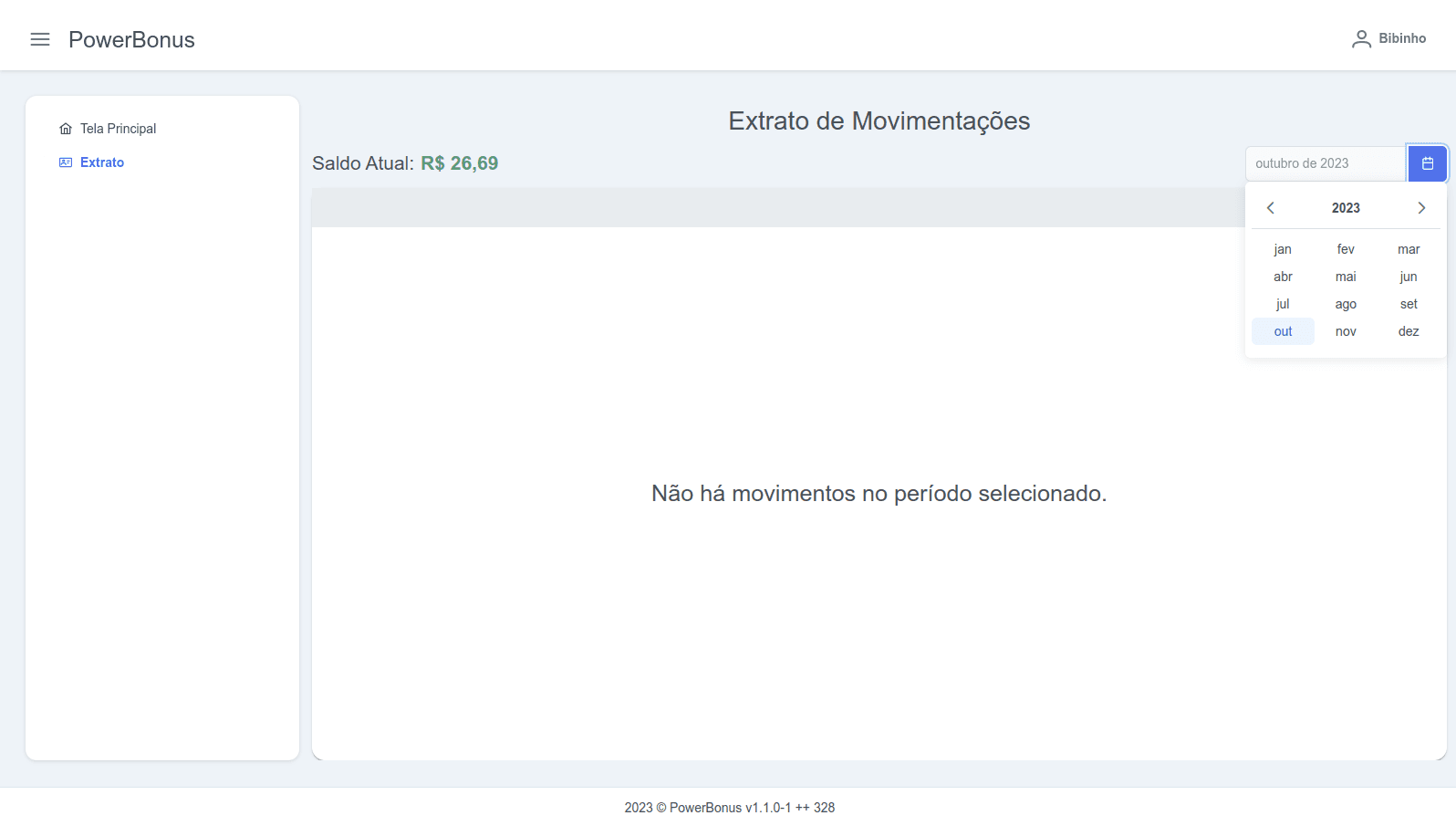
Task: Click the Não há movimentos message
Action: click(x=879, y=494)
